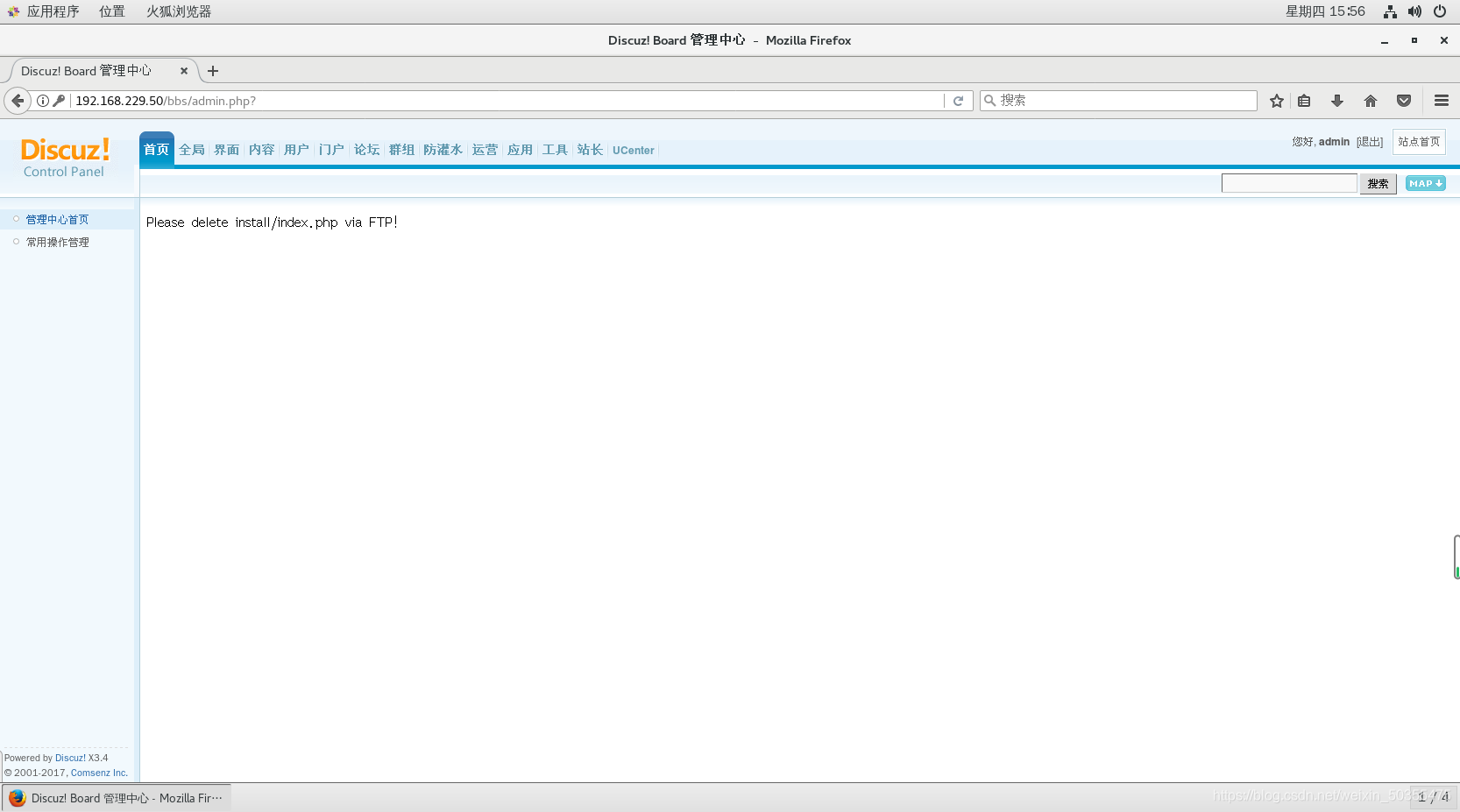
Task: Click the clock showing 星期四 15:56
Action: click(1325, 11)
